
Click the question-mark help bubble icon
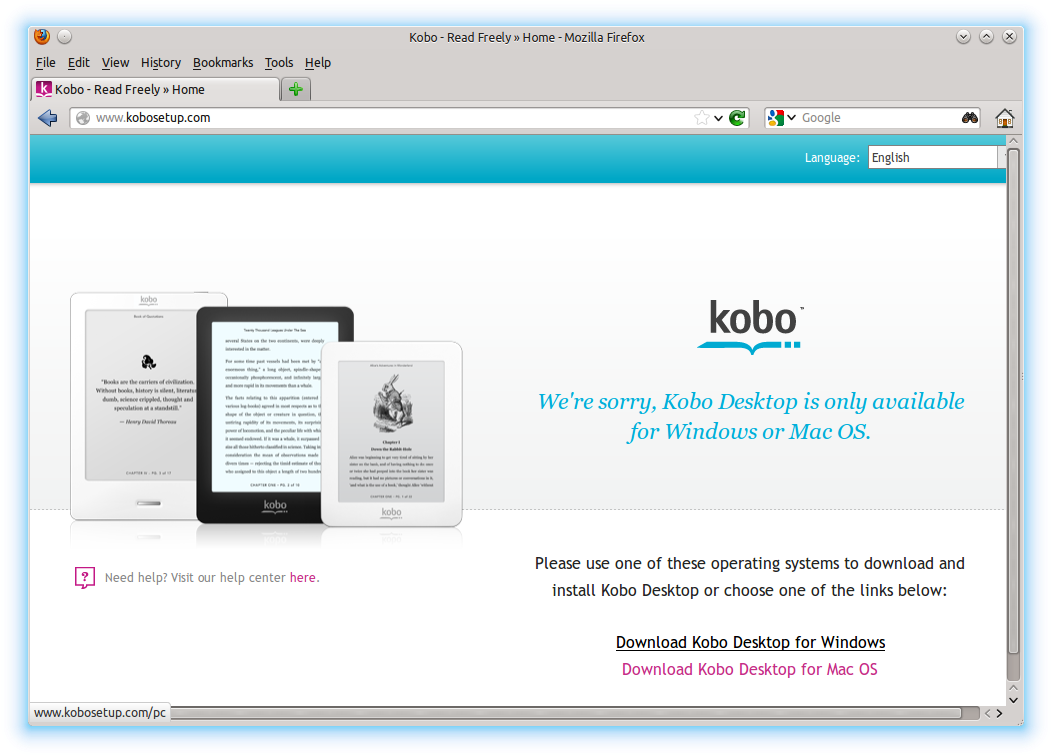tap(84, 577)
